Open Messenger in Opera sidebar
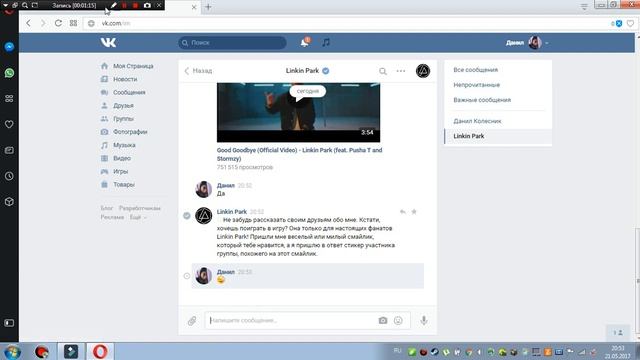This screenshot has width=640, height=360. tap(9, 47)
